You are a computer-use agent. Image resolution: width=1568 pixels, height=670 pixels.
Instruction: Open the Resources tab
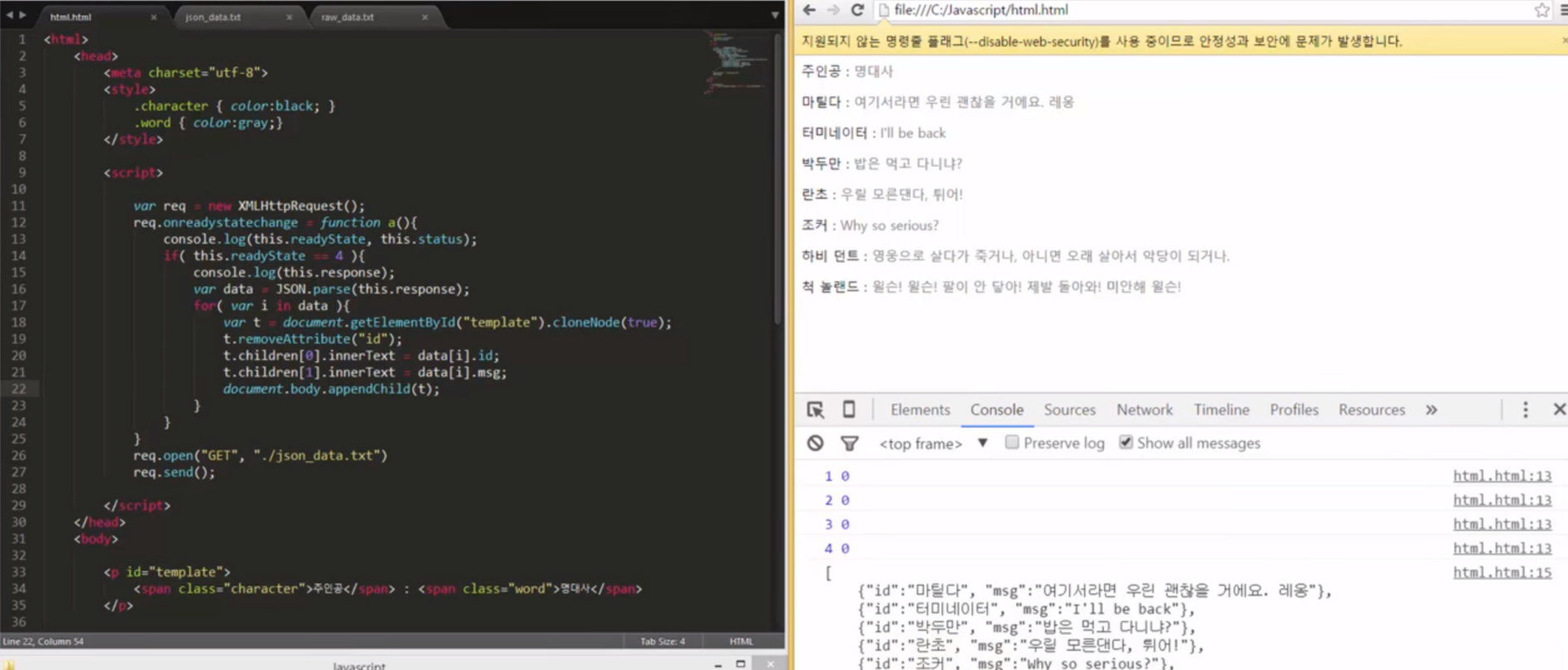click(x=1371, y=409)
